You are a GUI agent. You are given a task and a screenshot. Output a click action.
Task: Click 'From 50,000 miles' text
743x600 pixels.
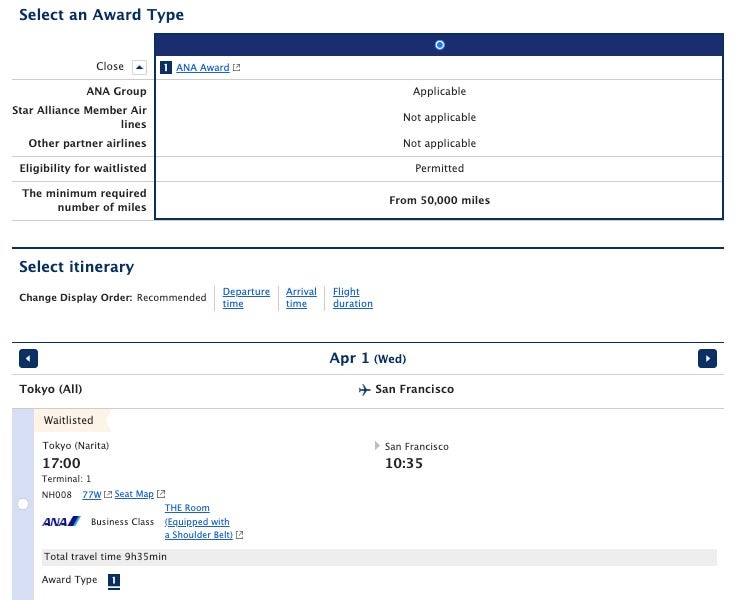tap(439, 200)
